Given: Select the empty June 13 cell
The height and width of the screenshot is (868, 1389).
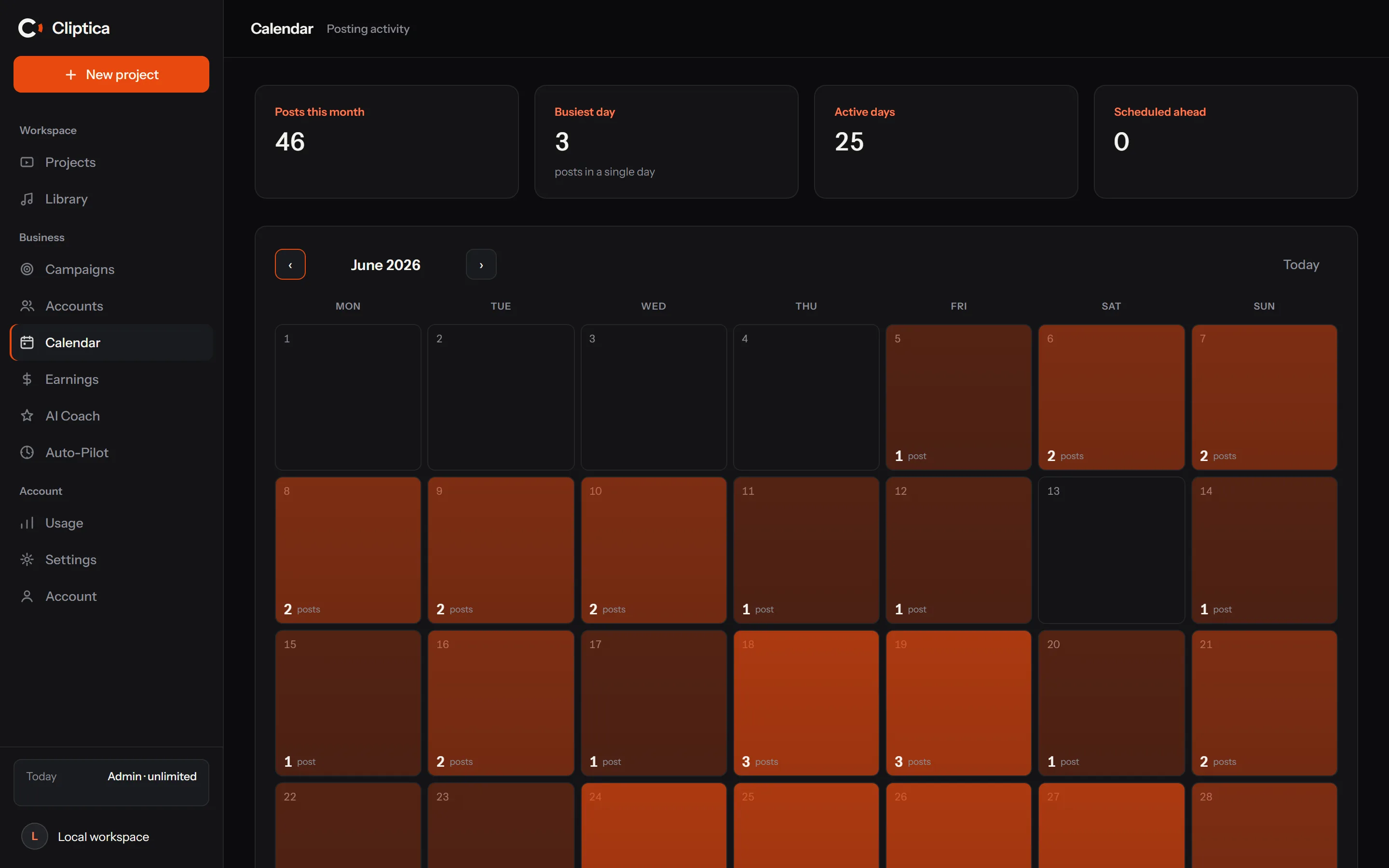Looking at the screenshot, I should tap(1112, 550).
